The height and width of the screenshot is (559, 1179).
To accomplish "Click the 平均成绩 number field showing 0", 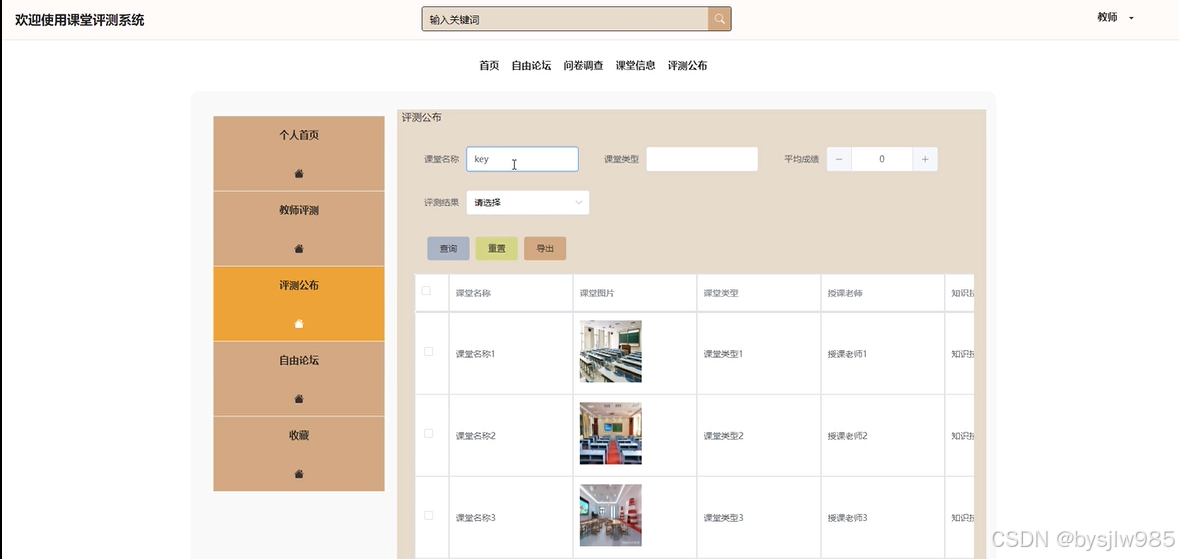I will click(x=882, y=159).
